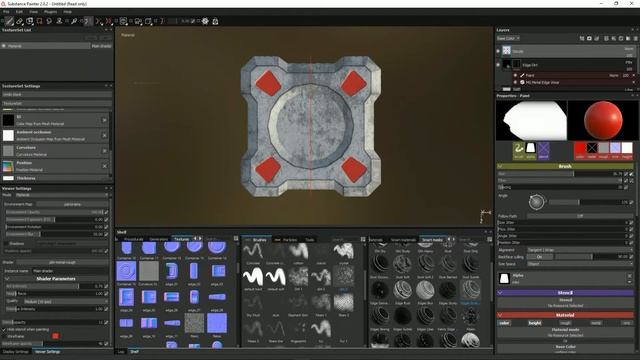Click the brush angle dial
The width and height of the screenshot is (640, 360).
click(536, 202)
